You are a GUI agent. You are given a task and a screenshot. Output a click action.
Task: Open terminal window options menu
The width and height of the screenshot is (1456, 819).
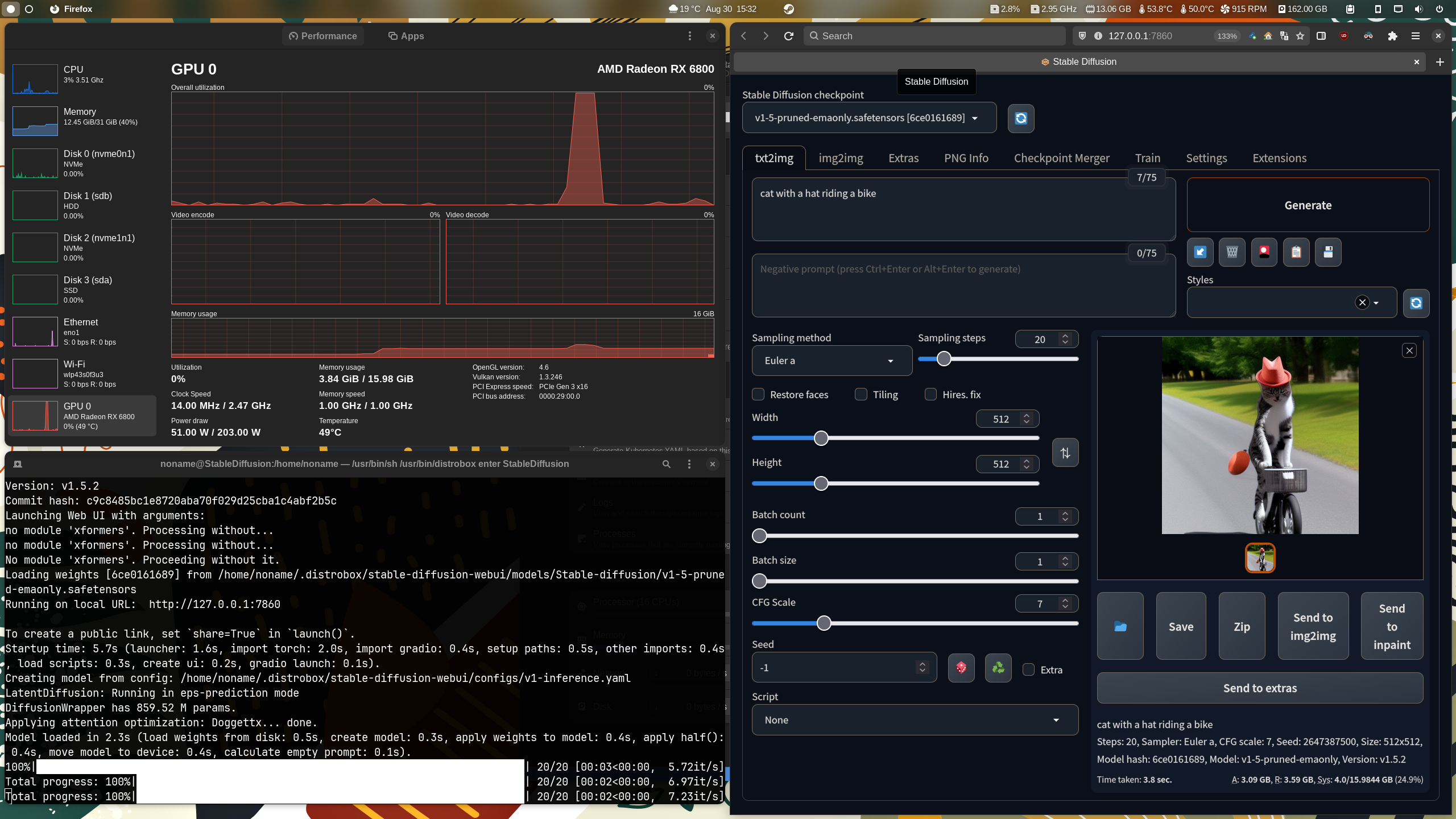click(689, 464)
